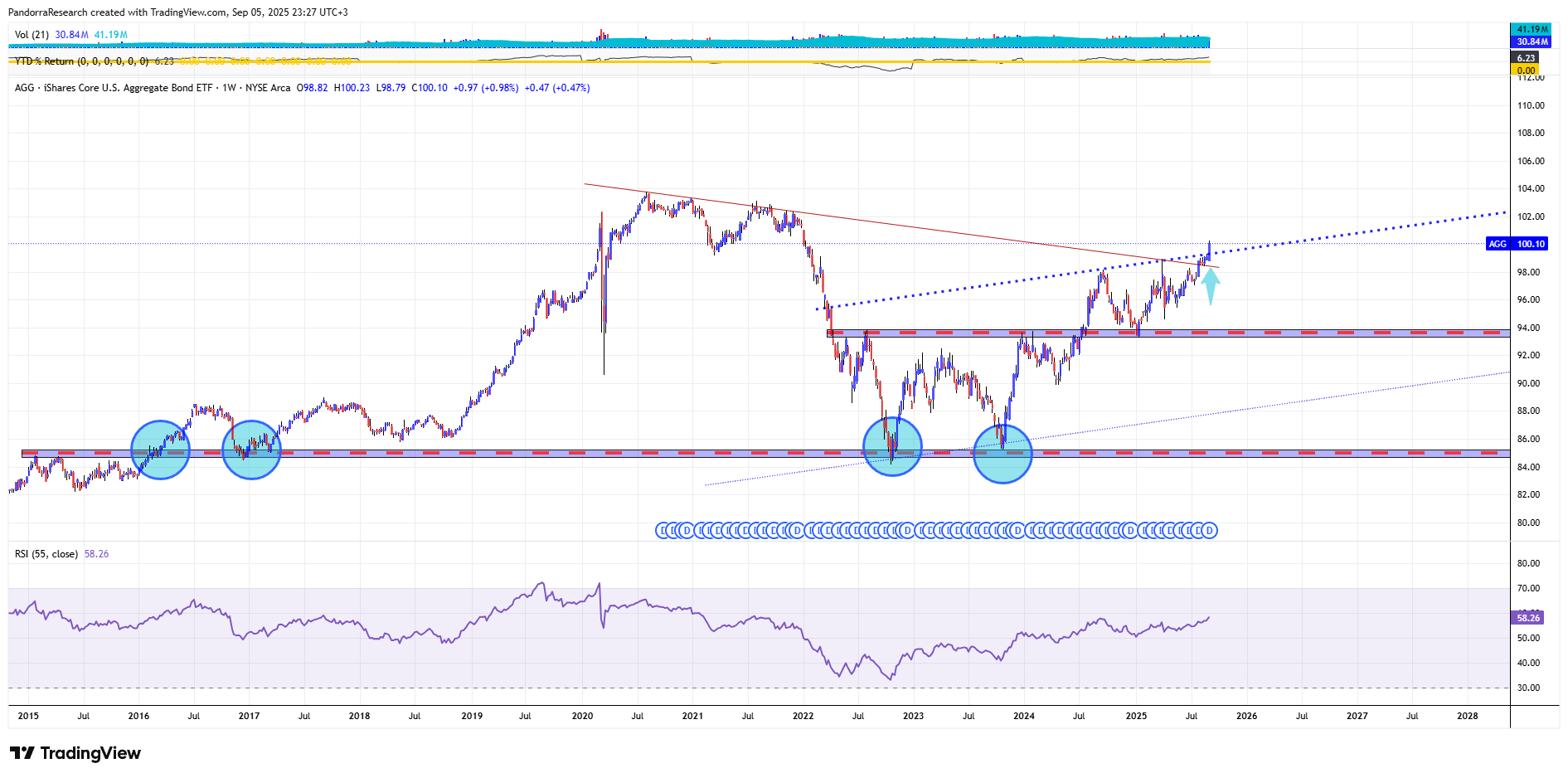
Task: Click the blue 30.84M volume axis tag
Action: (1531, 41)
